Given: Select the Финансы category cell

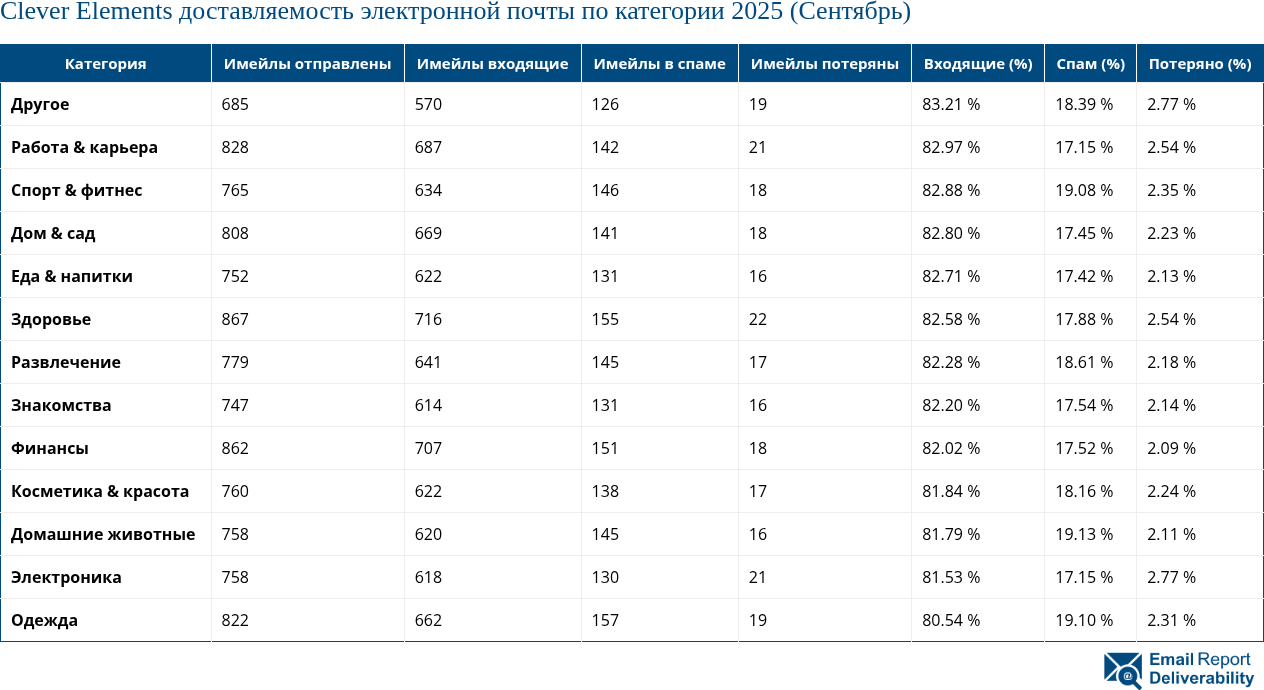Looking at the screenshot, I should [50, 448].
